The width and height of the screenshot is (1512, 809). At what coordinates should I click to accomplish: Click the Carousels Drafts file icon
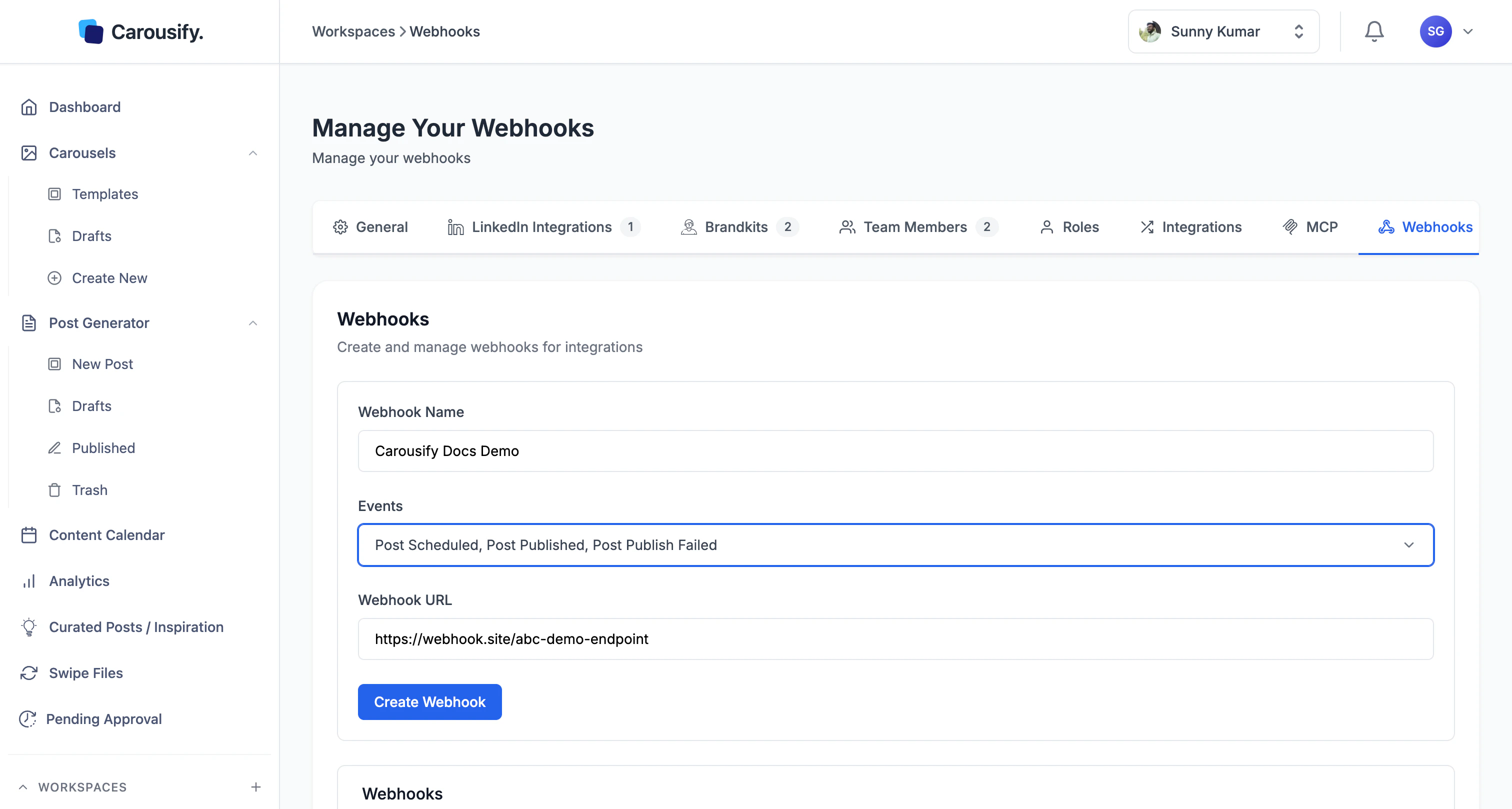(54, 236)
